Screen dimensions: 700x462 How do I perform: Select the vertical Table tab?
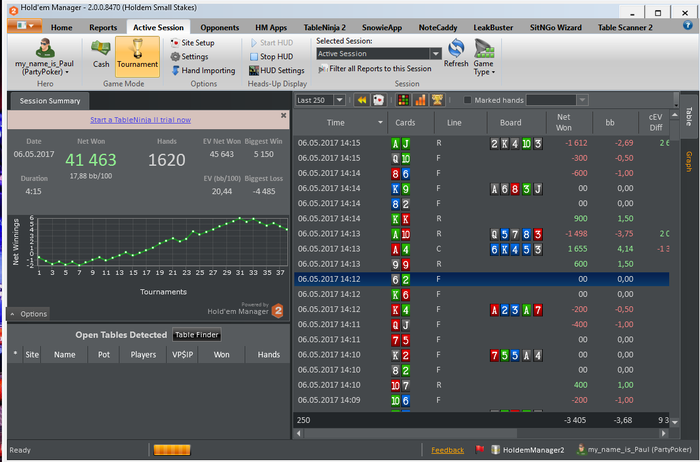[x=689, y=116]
